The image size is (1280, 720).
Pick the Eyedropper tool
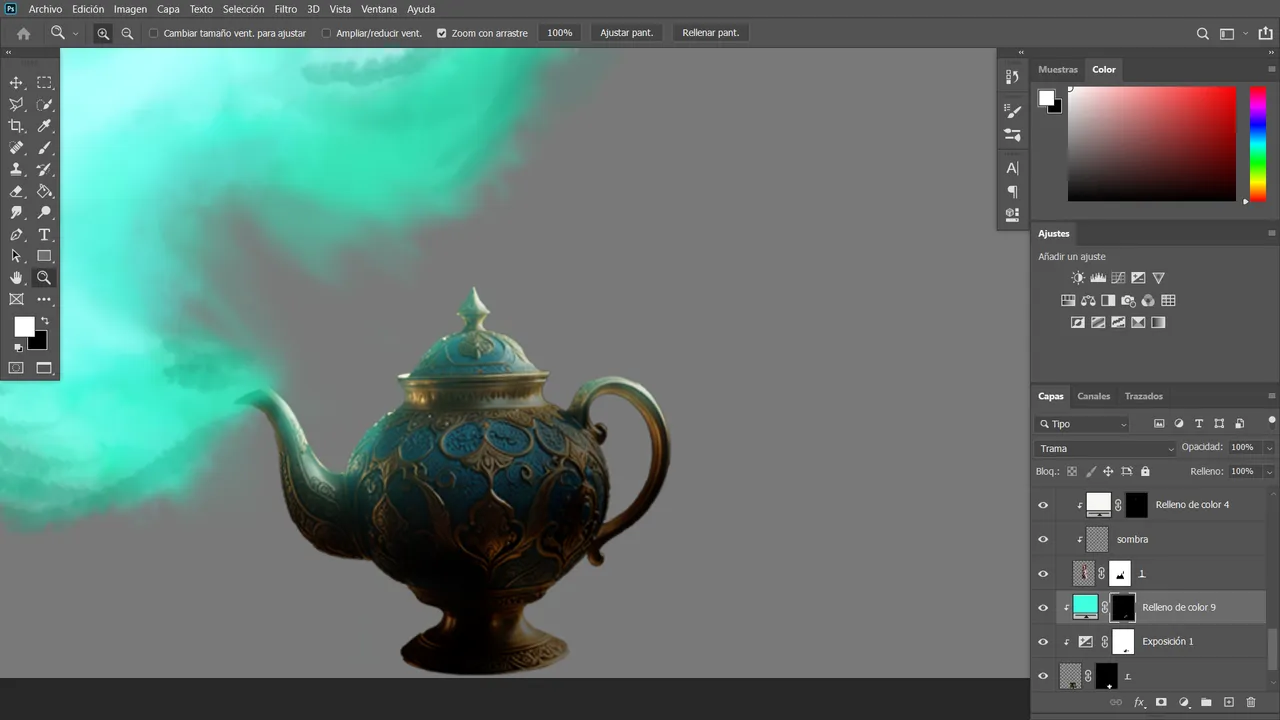click(x=44, y=126)
